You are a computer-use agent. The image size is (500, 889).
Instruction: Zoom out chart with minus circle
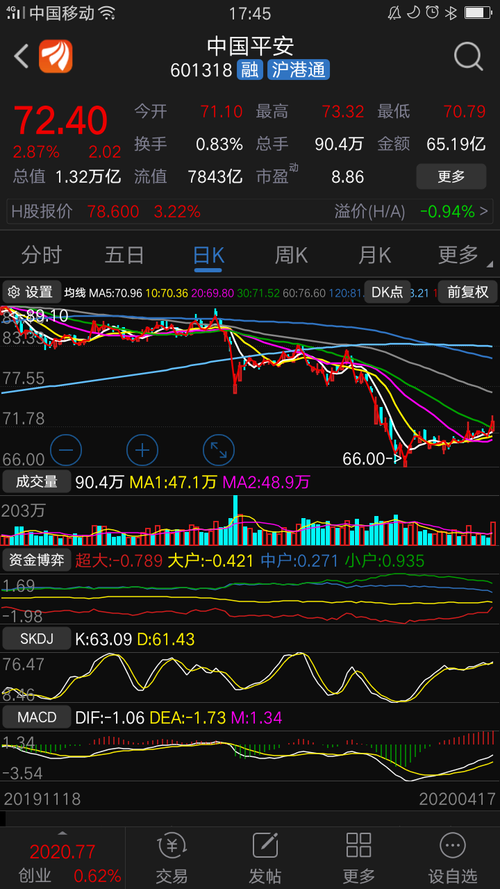[x=66, y=450]
